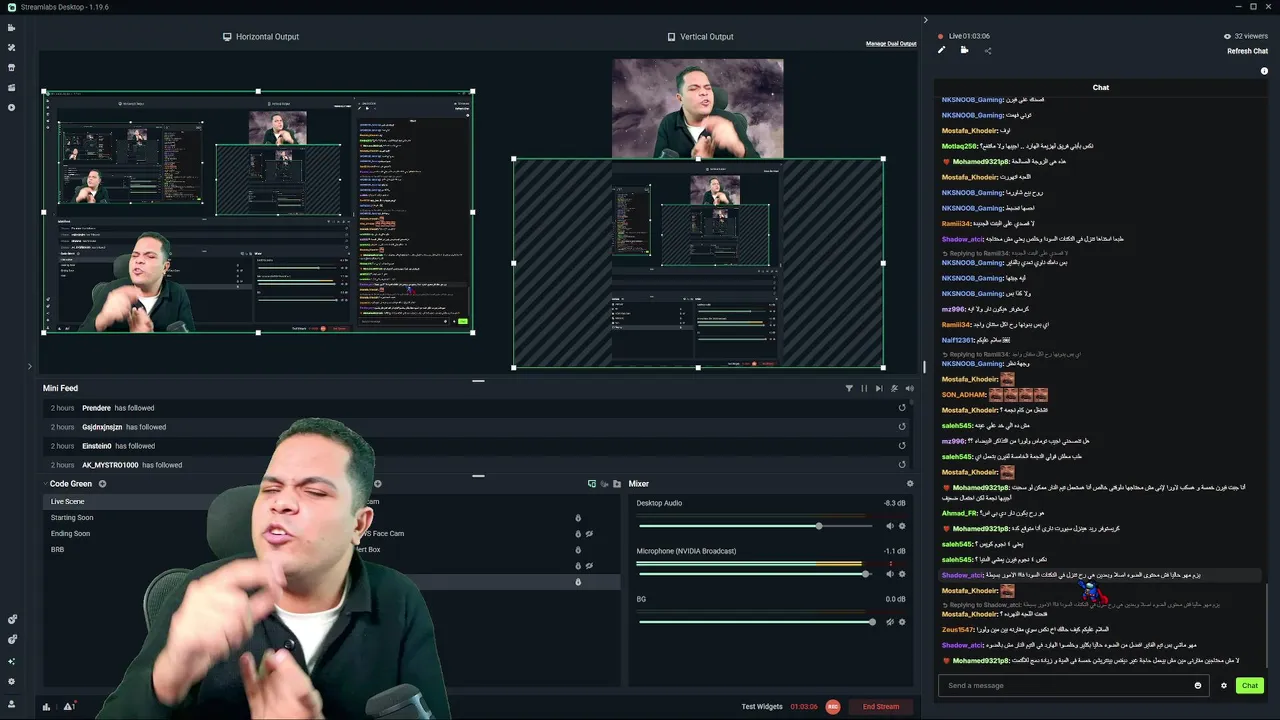The image size is (1280, 720).
Task: Replay the Einstein0 has followed alert
Action: tap(902, 446)
